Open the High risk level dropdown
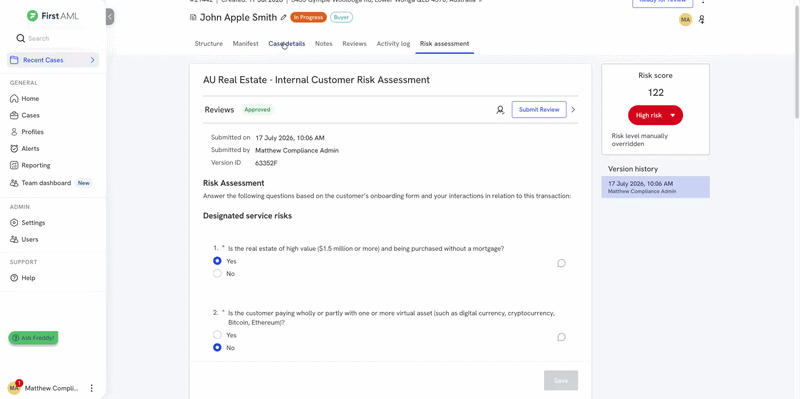This screenshot has height=399, width=800. point(655,115)
